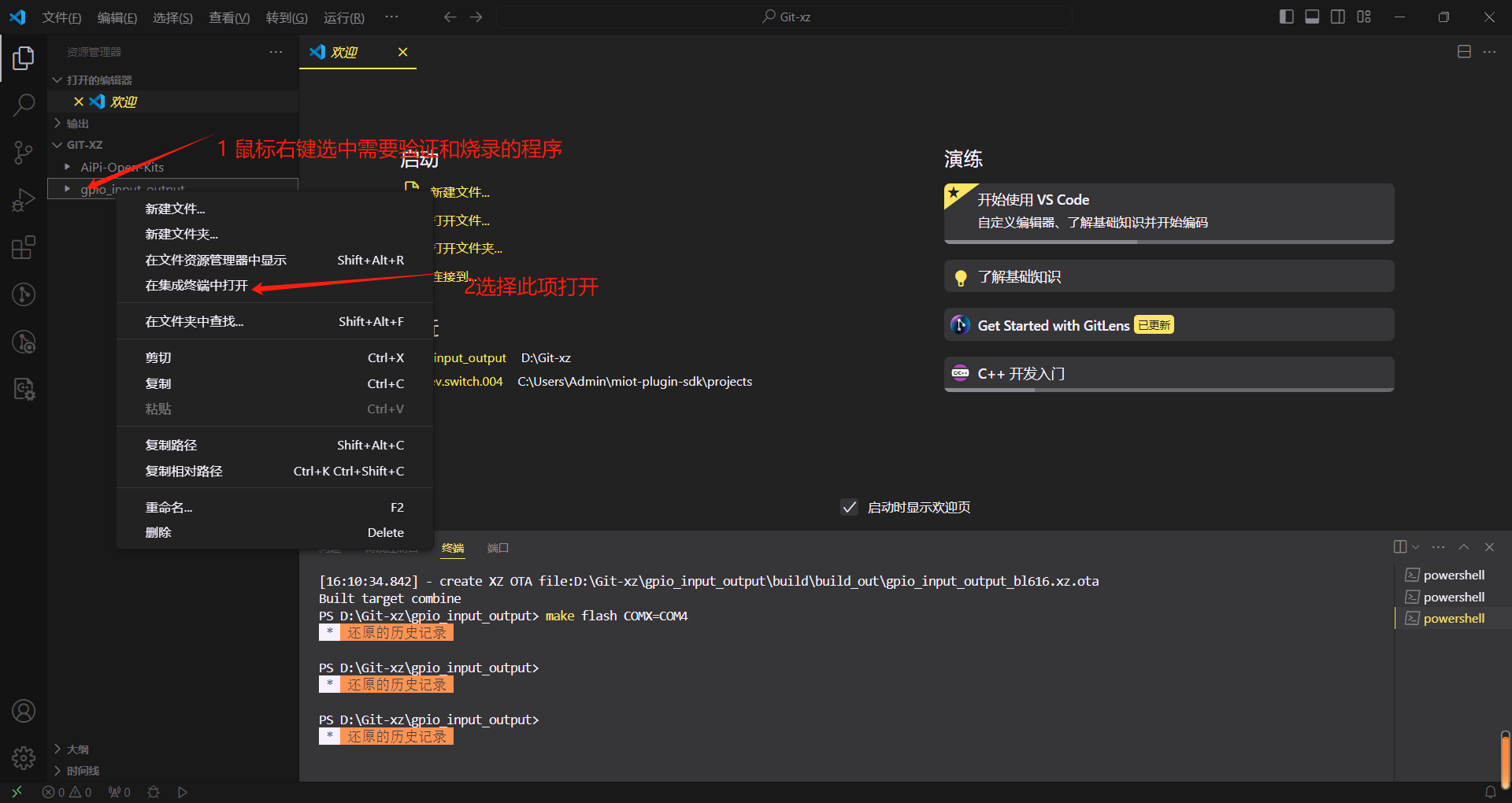Select 欢迎 in open editors list

(x=173, y=102)
